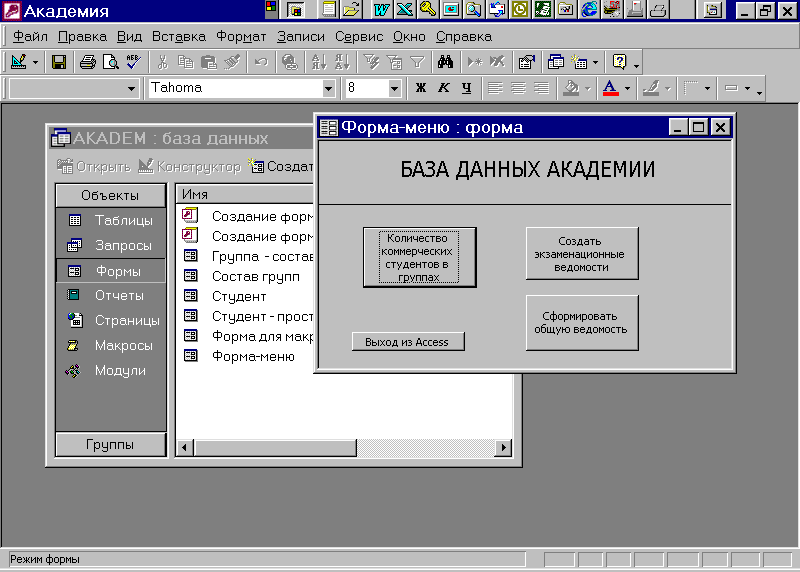Expand the font color dropdown arrow
This screenshot has height=572, width=800.
pos(627,88)
